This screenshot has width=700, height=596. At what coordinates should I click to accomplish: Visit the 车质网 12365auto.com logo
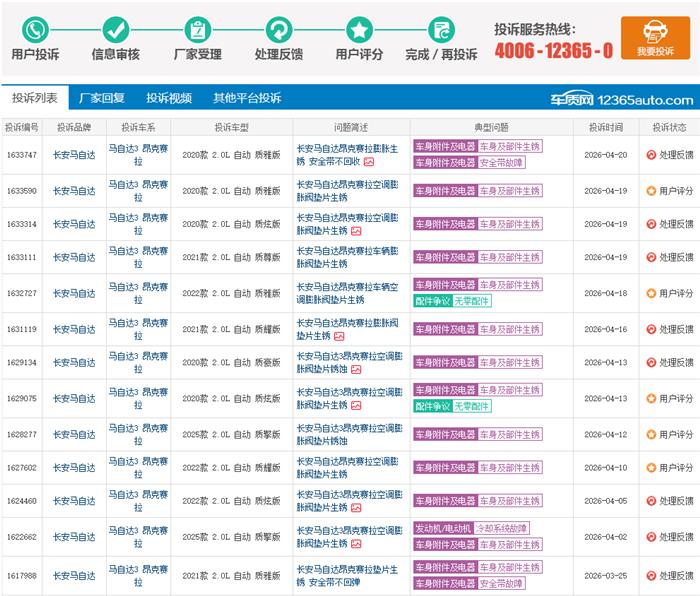(x=621, y=99)
